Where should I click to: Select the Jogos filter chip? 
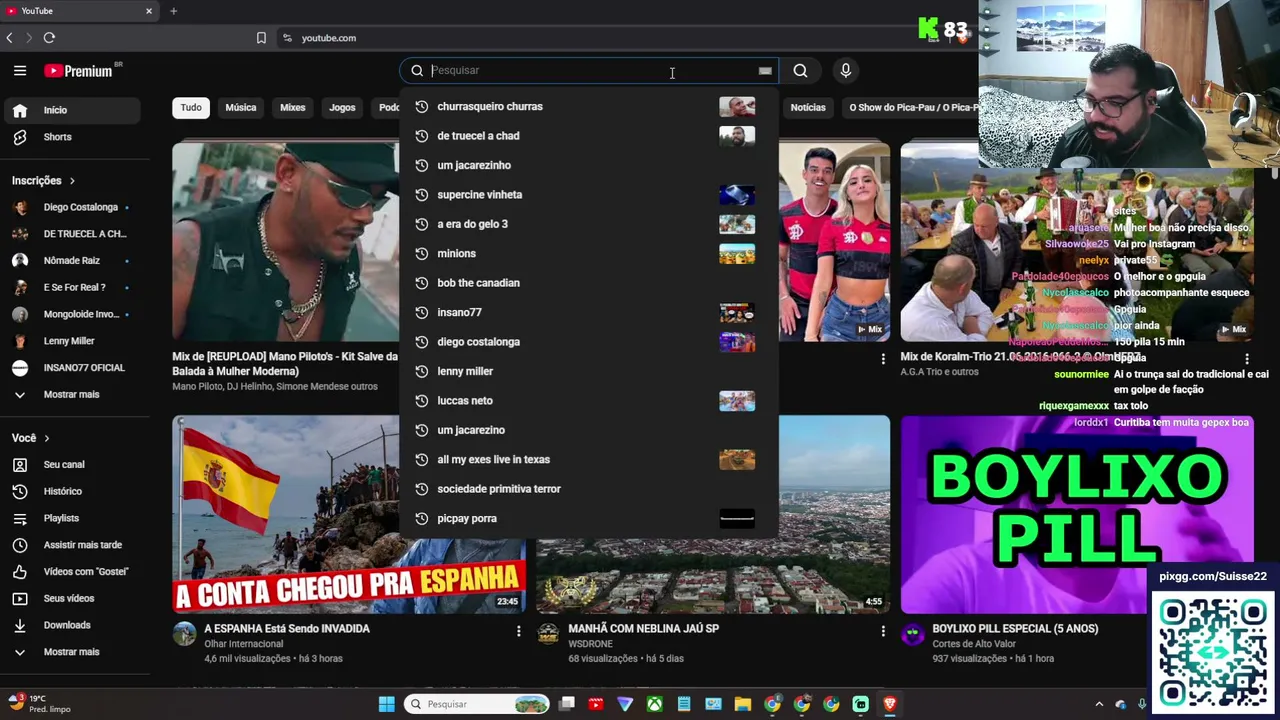342,108
